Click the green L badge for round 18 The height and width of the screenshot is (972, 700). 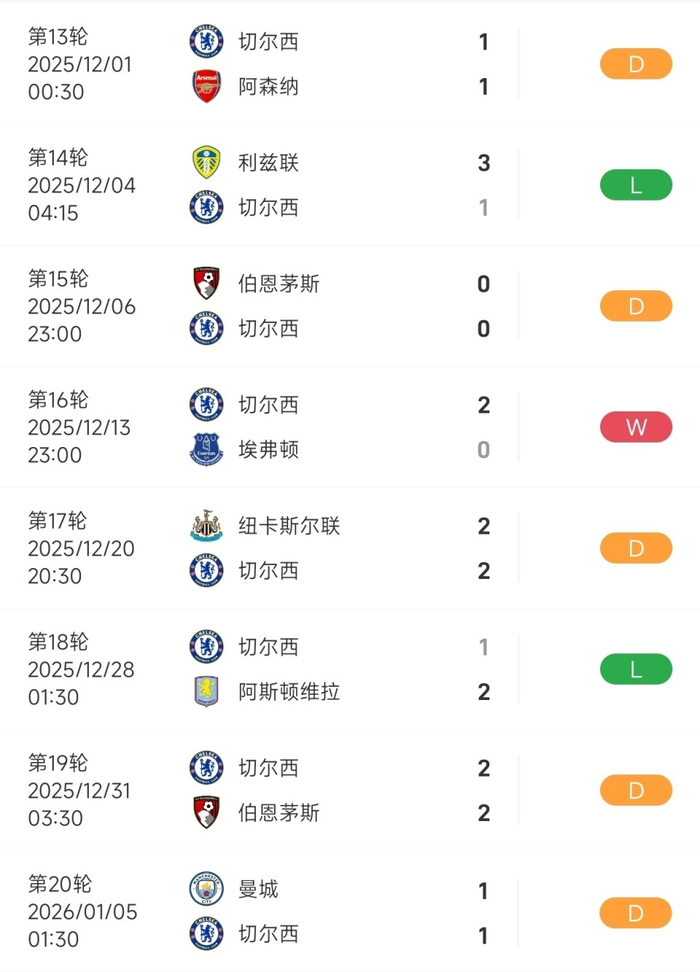click(x=636, y=670)
